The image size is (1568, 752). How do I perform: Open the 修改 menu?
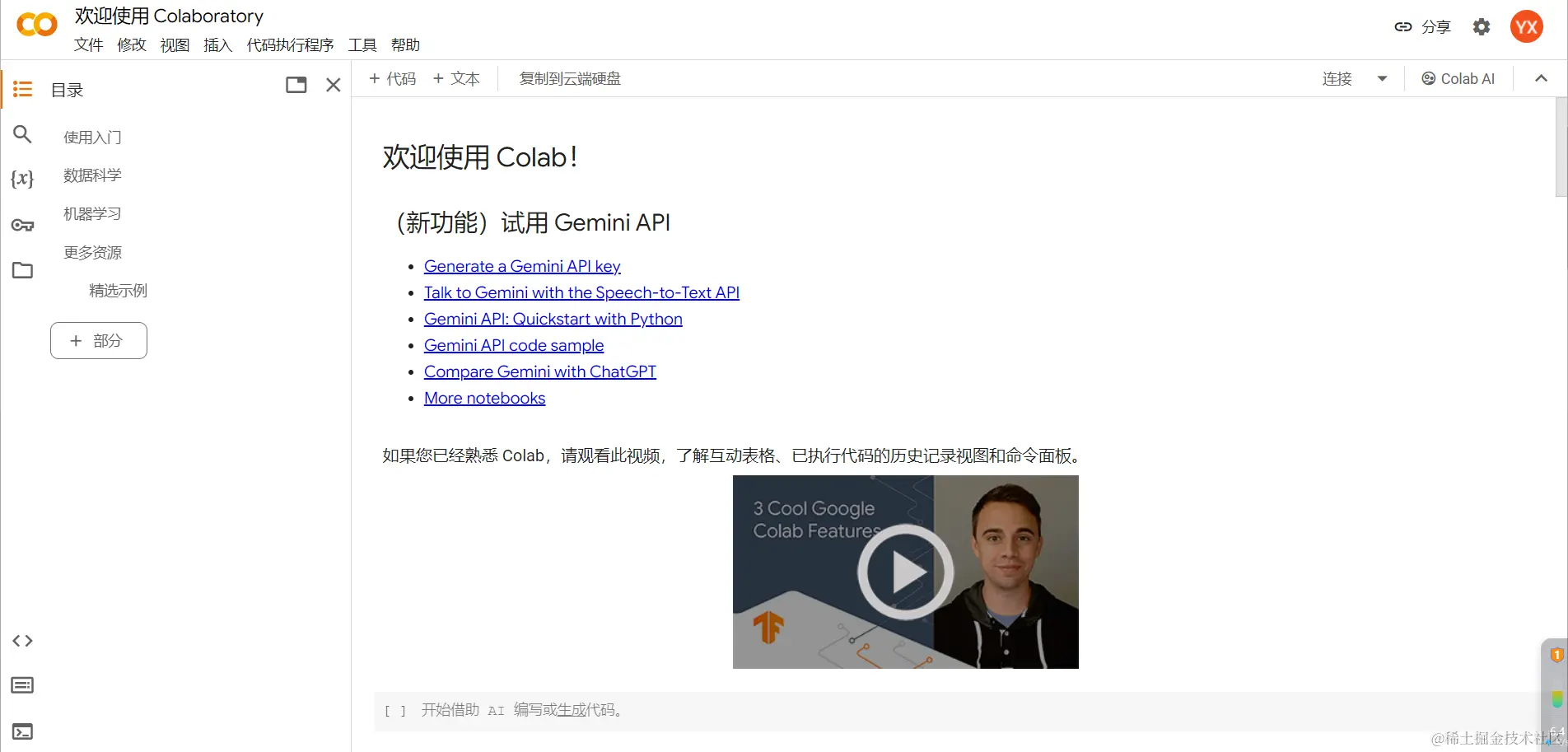click(x=132, y=44)
